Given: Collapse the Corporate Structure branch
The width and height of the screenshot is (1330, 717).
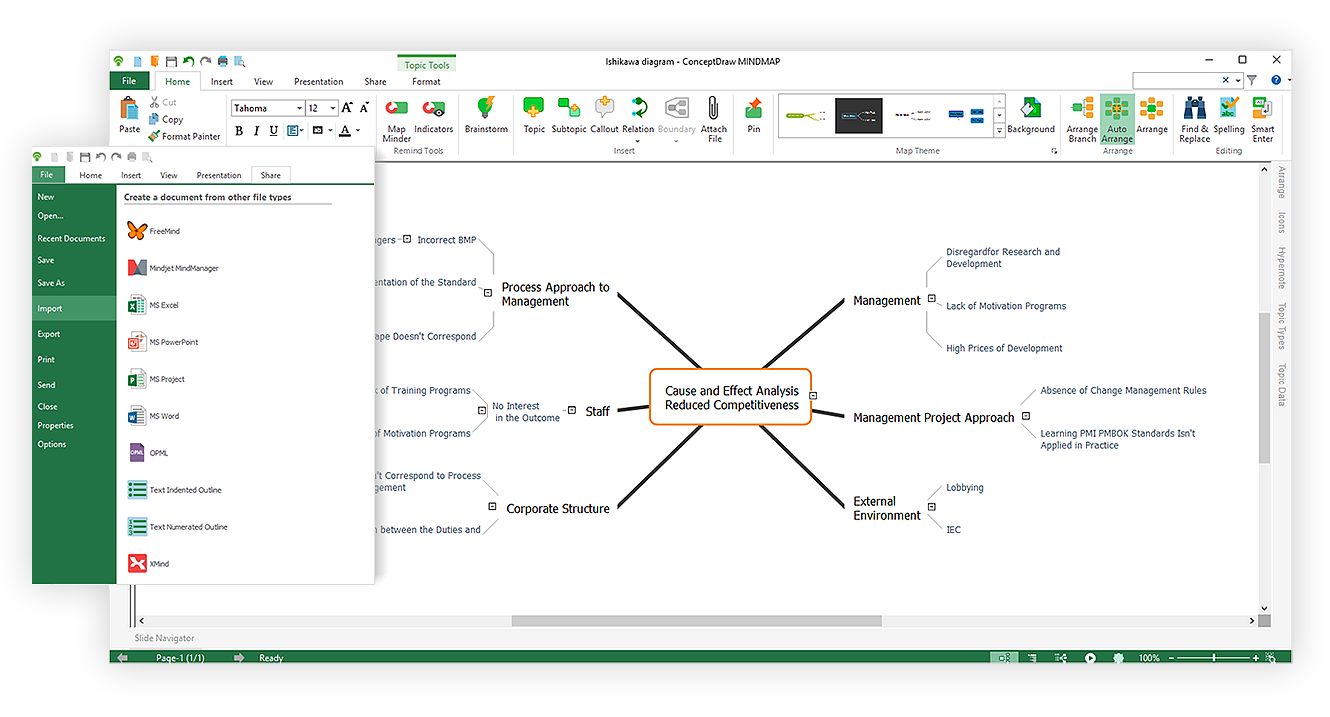Looking at the screenshot, I should click(492, 507).
